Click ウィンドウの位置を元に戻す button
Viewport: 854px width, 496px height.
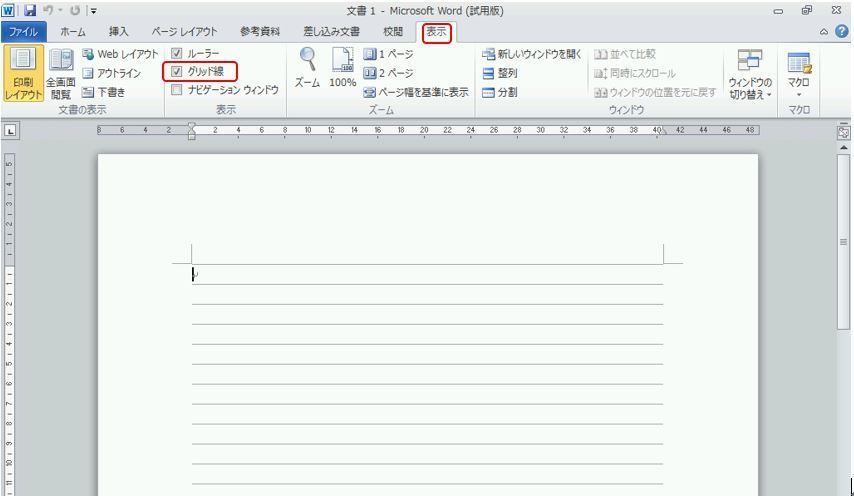pyautogui.click(x=655, y=92)
